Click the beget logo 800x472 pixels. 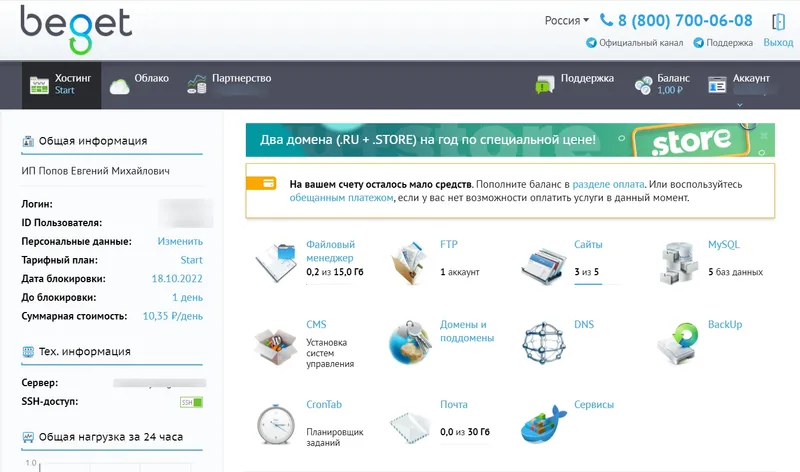(x=76, y=29)
